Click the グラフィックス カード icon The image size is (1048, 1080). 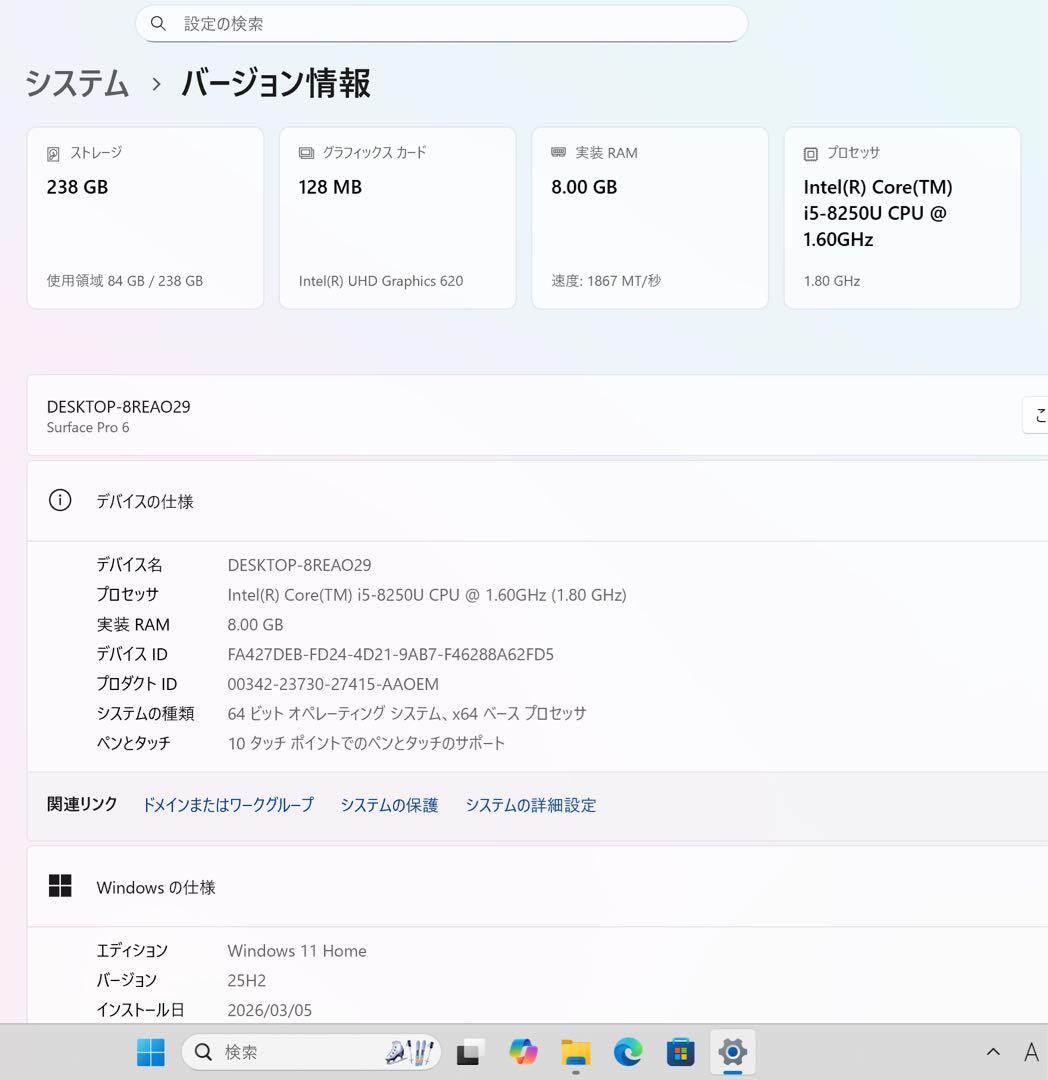point(306,153)
